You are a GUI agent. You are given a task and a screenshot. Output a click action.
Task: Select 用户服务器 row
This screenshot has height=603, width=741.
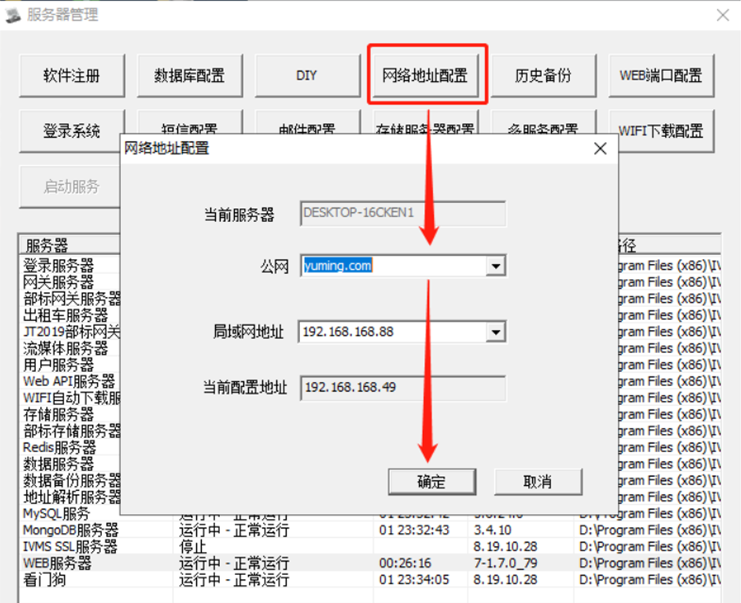click(x=71, y=365)
